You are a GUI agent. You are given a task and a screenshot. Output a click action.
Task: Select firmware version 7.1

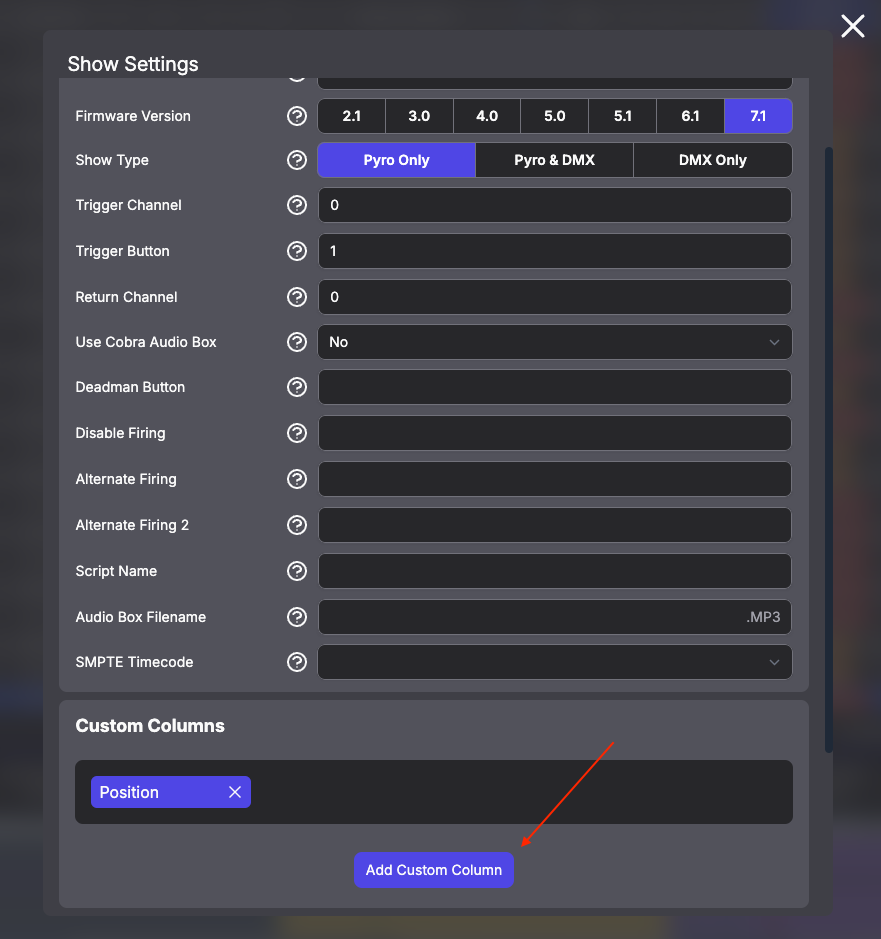click(x=758, y=116)
